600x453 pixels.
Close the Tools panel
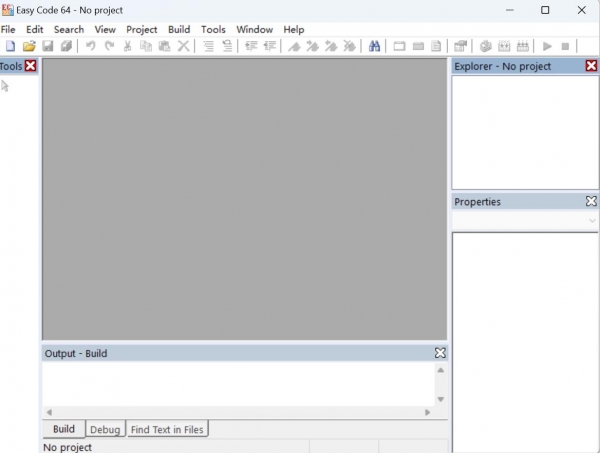(30, 66)
